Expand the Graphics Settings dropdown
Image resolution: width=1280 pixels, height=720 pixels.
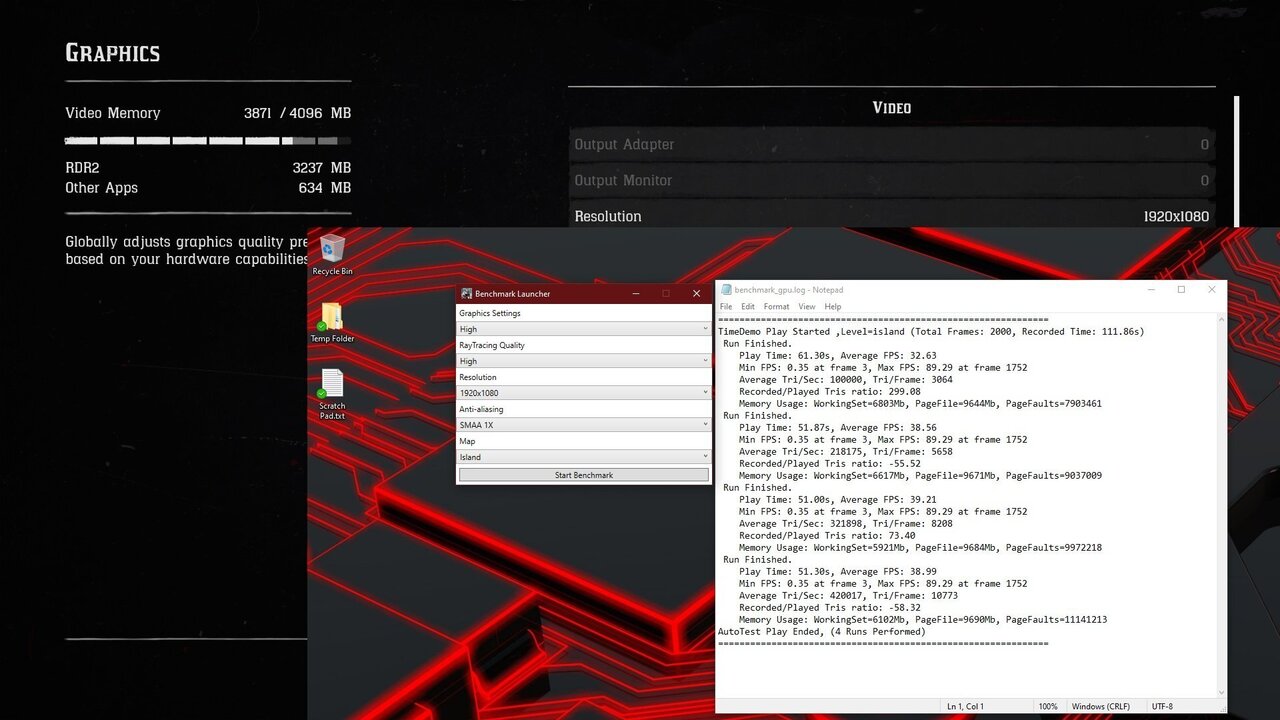(583, 329)
